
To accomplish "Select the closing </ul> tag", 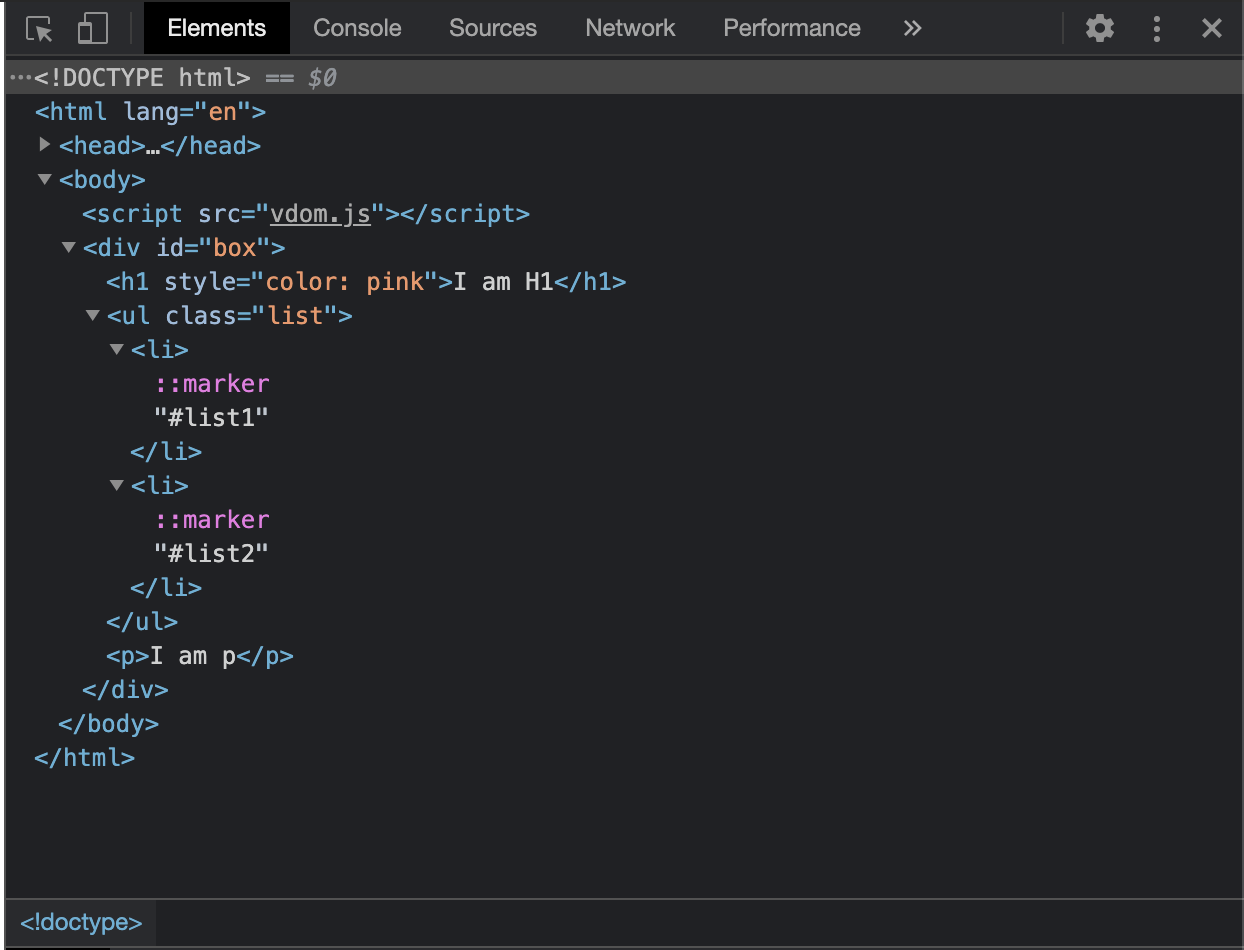I will 142,622.
